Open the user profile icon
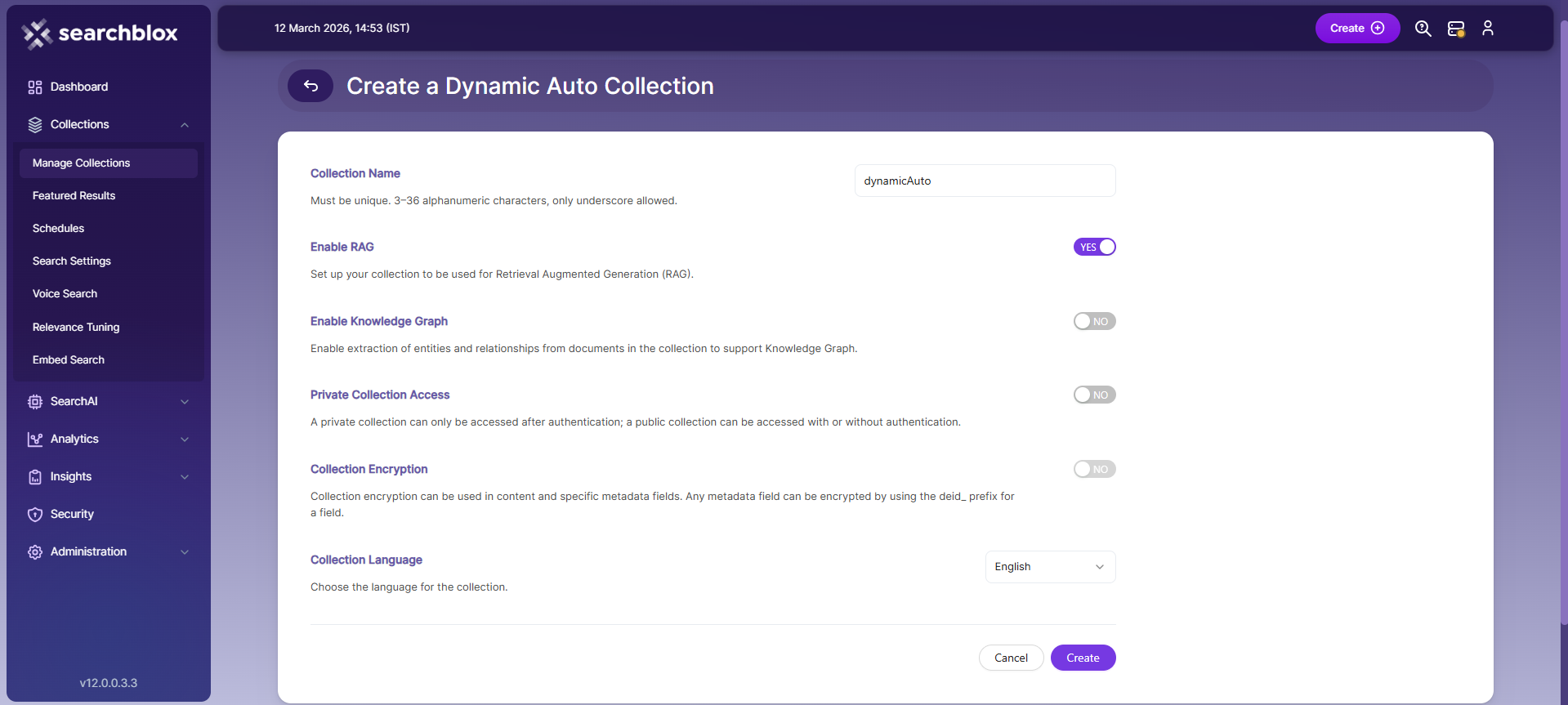Viewport: 1568px width, 705px height. pos(1488,29)
